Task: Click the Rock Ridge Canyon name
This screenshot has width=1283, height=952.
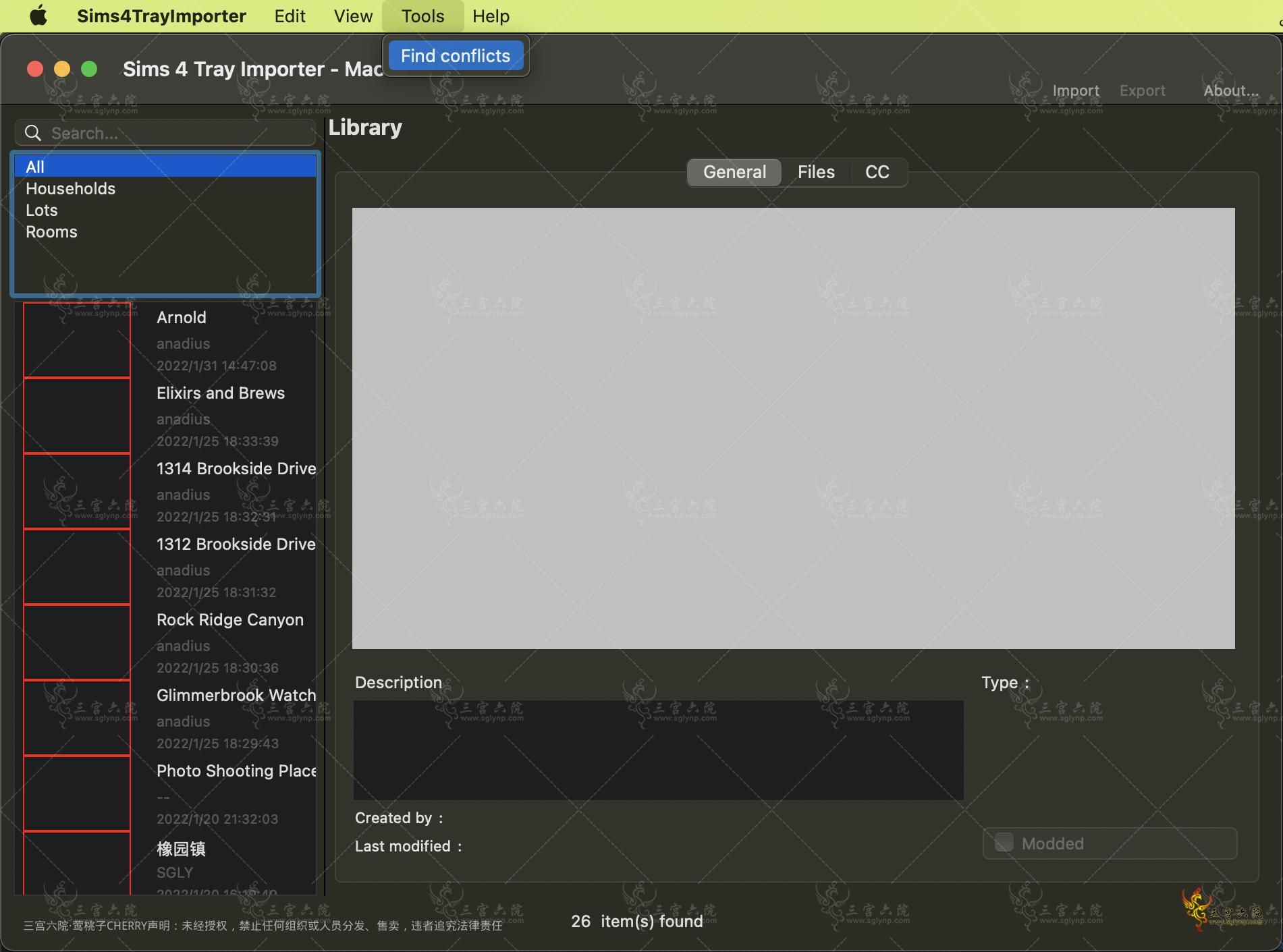Action: tap(230, 619)
